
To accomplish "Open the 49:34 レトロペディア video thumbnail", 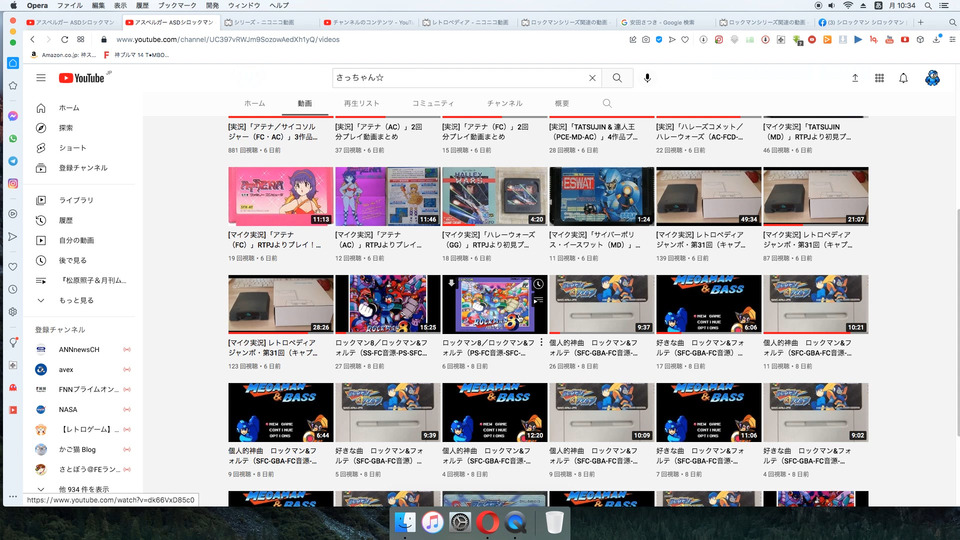I will pos(708,196).
